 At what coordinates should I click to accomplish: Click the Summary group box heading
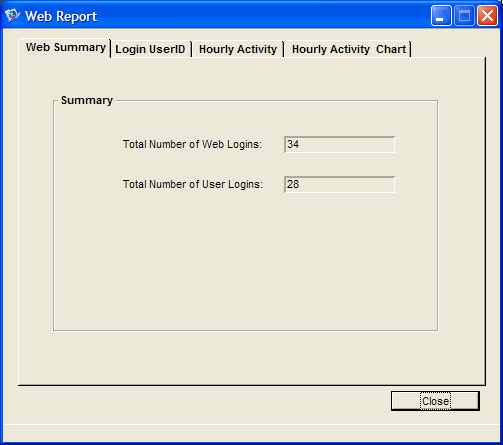pyautogui.click(x=87, y=100)
